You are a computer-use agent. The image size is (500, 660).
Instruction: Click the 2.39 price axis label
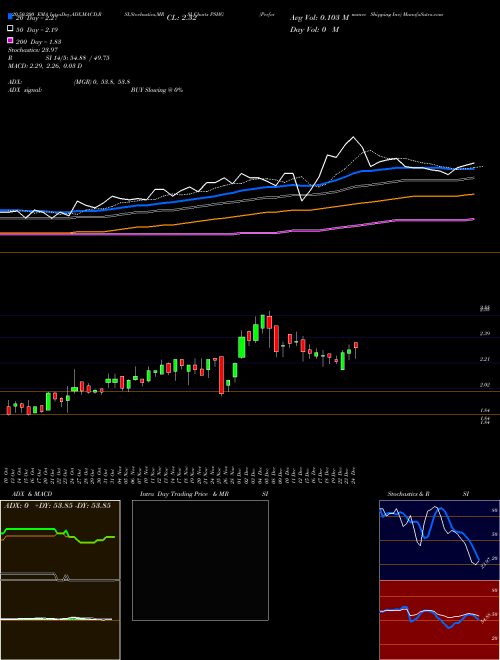pos(485,334)
